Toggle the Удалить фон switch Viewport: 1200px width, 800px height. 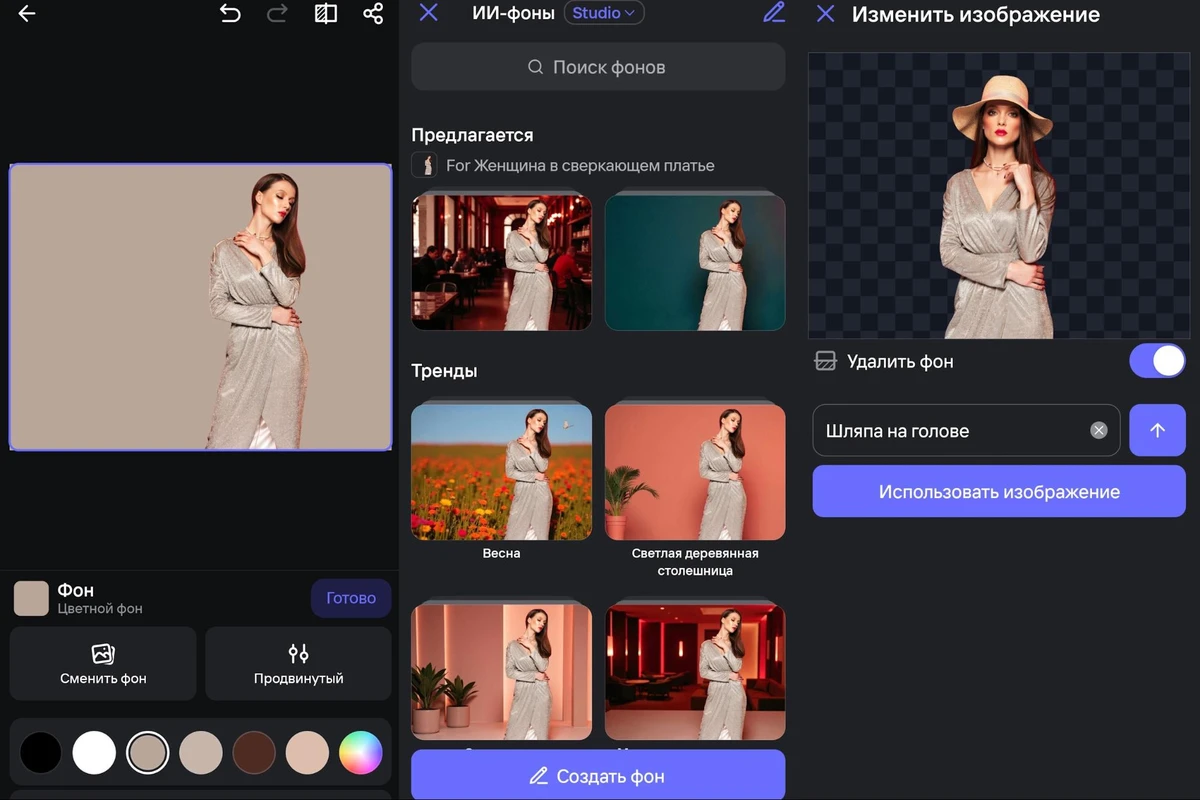point(1157,361)
